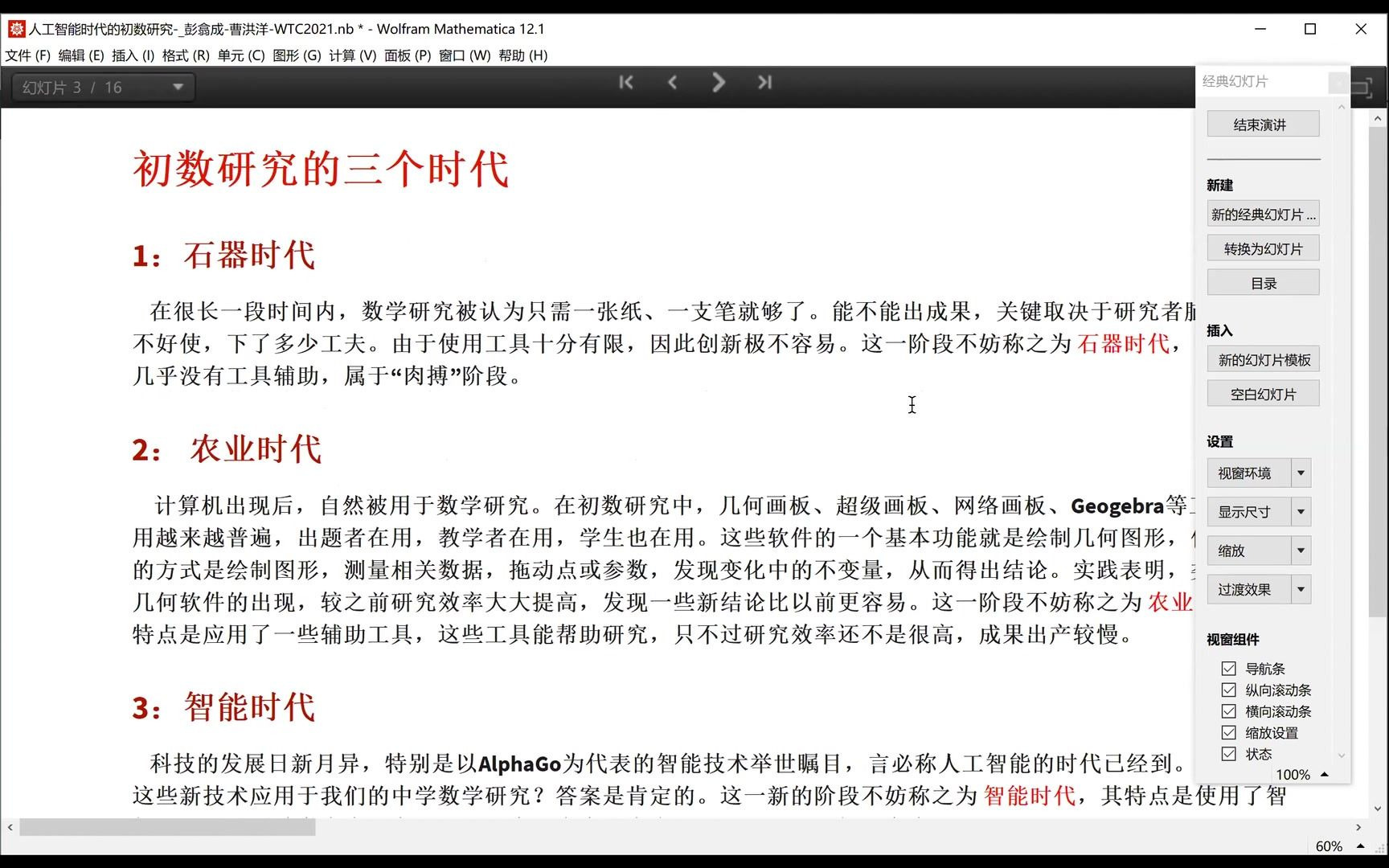The width and height of the screenshot is (1389, 868).
Task: Click the heading 2: 农业时代
Action: pos(227,449)
